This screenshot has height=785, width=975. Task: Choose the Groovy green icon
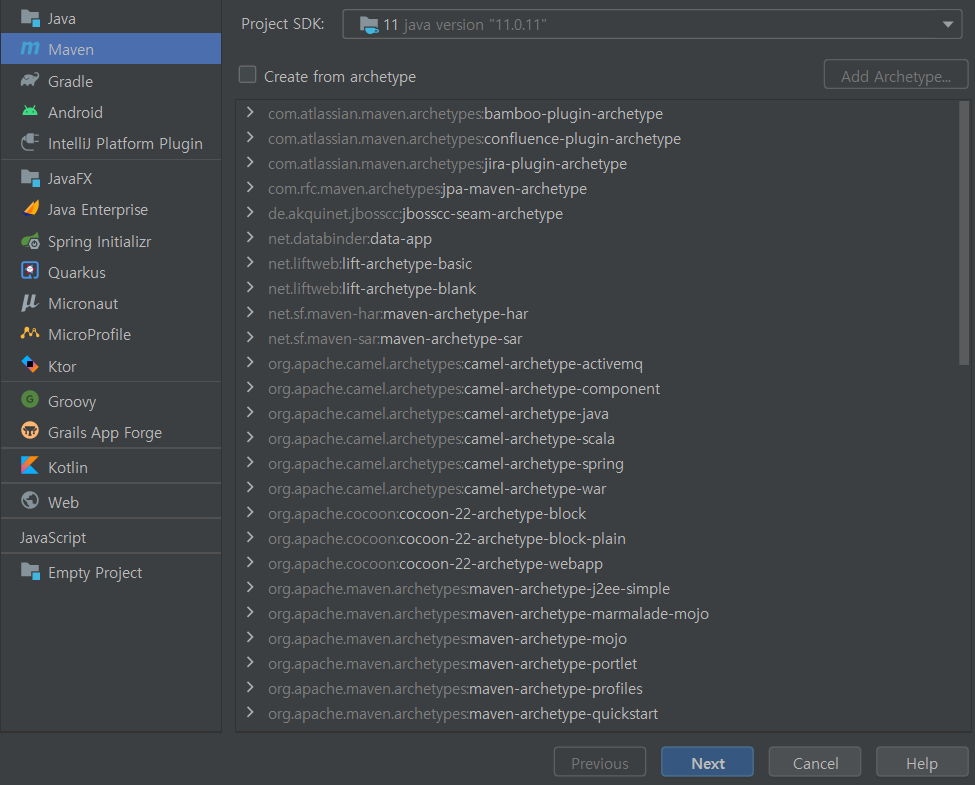[30, 400]
